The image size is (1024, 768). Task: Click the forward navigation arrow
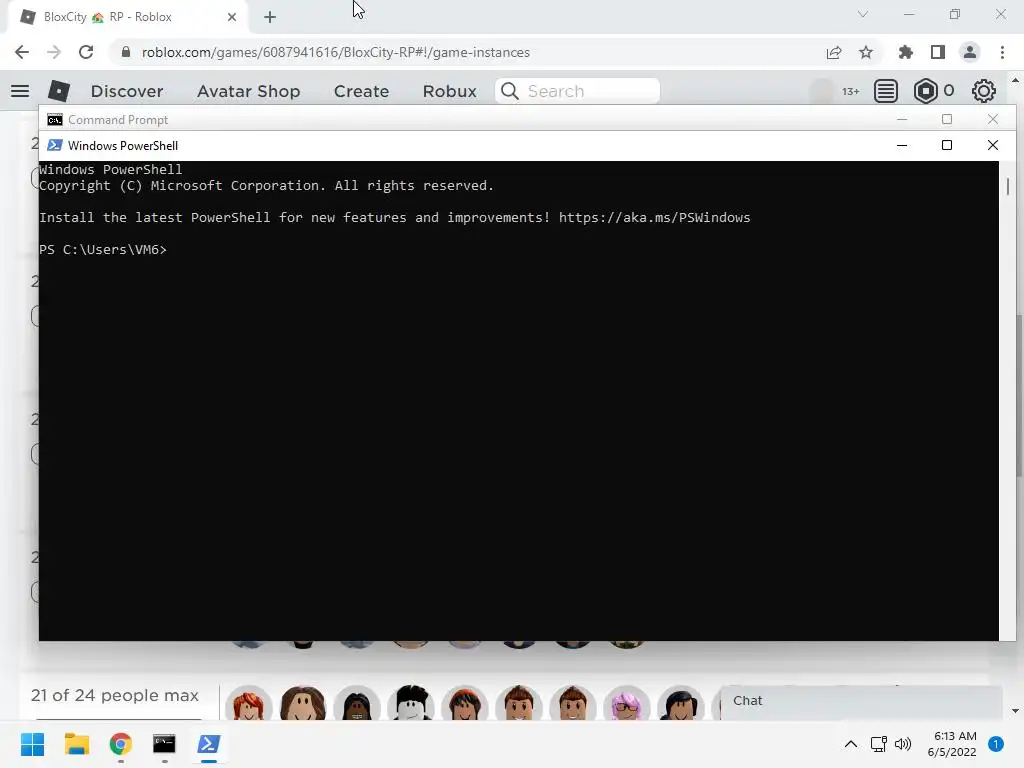(54, 52)
